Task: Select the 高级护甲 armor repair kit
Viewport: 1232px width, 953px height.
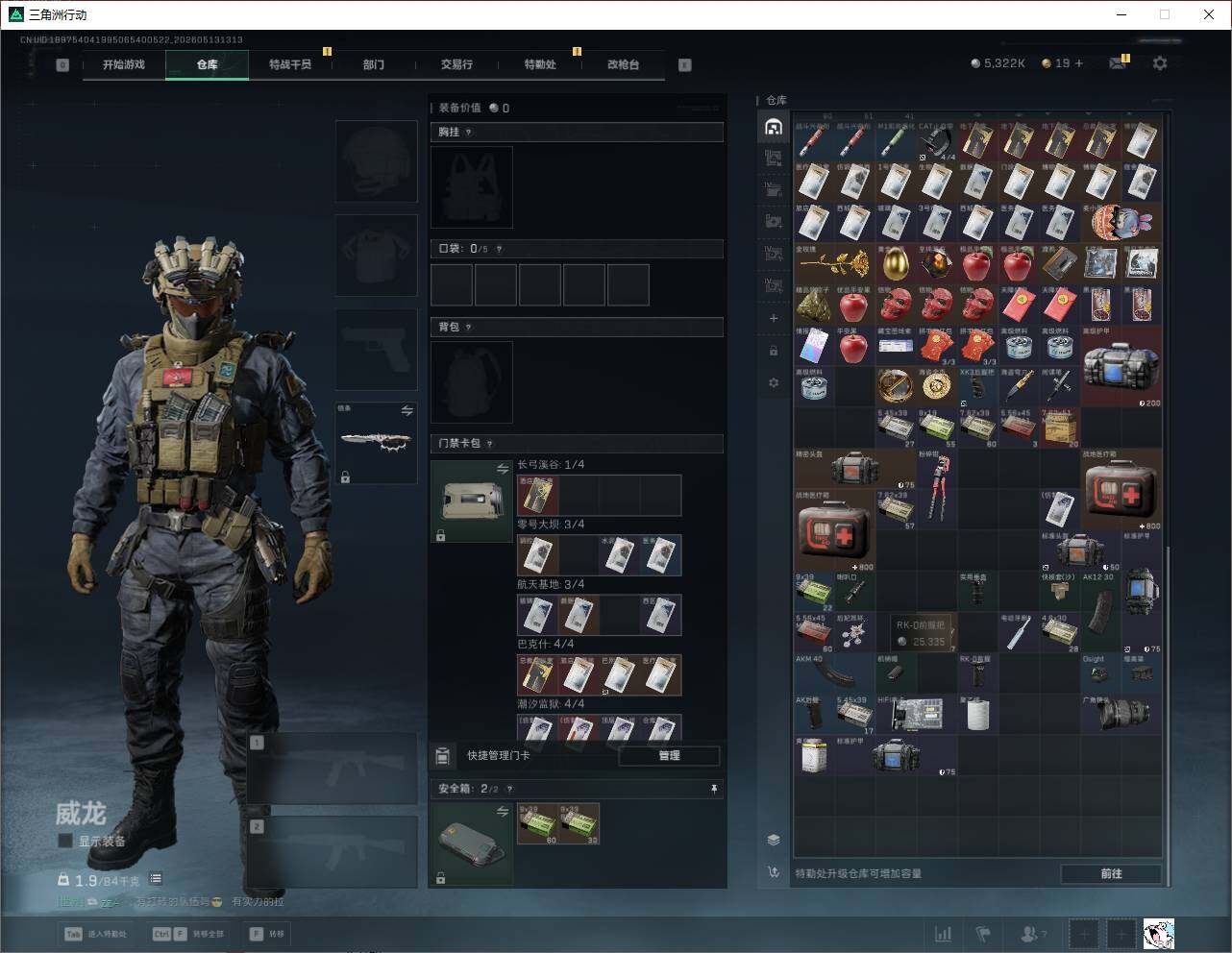Action: [1121, 366]
